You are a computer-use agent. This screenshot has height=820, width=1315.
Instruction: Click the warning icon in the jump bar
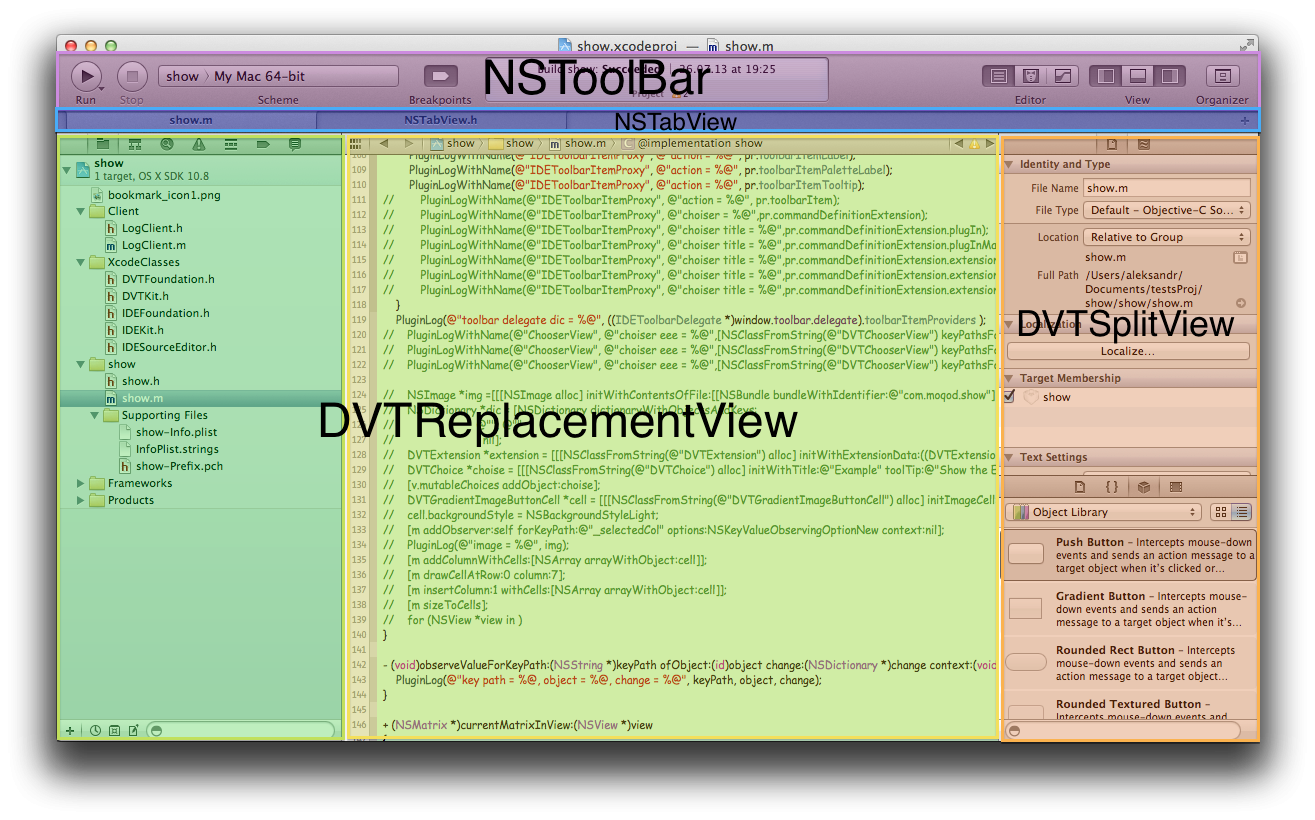pos(973,144)
